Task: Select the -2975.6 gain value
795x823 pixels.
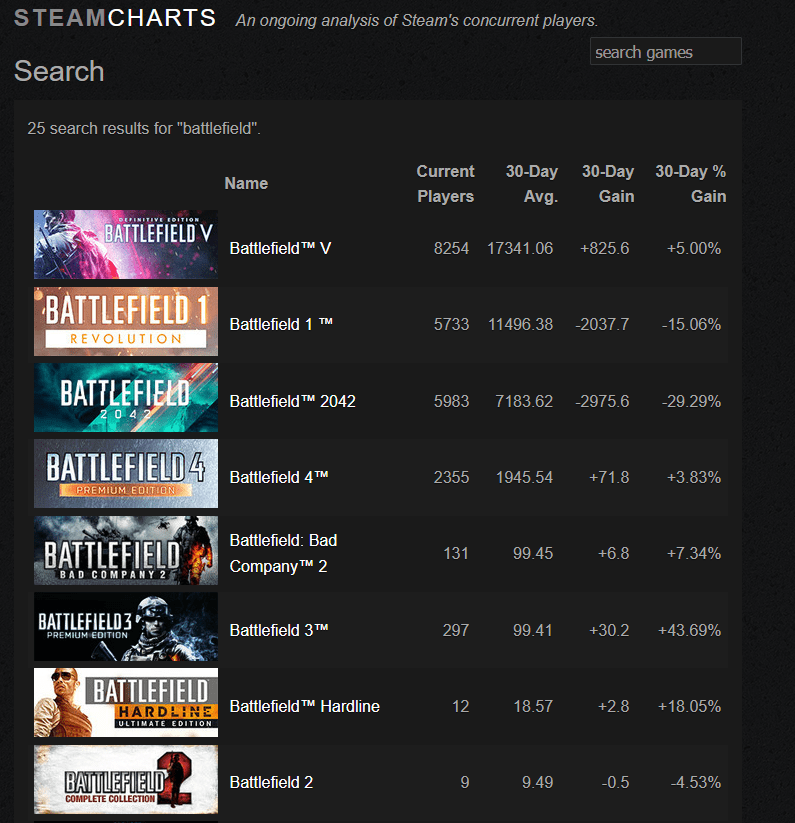Action: [x=602, y=401]
